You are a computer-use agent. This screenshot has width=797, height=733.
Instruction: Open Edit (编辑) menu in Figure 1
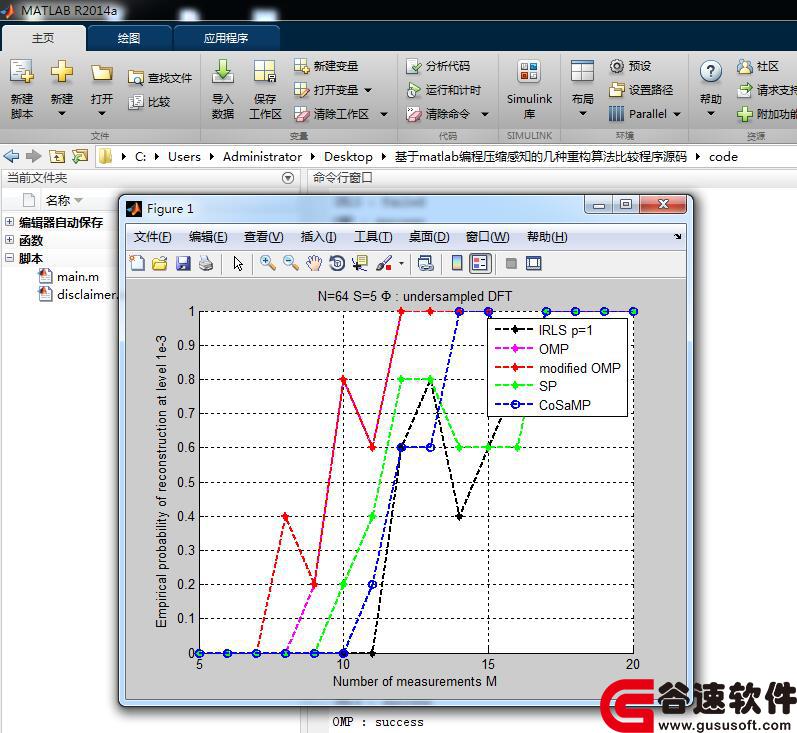pos(208,236)
